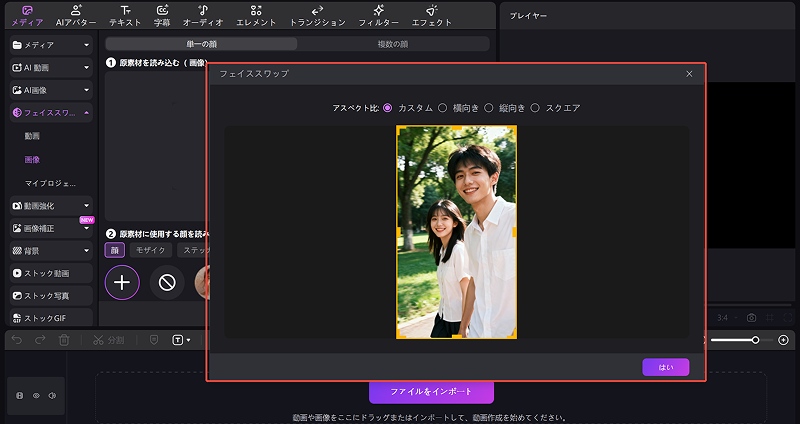Viewport: 800px width, 424px height.
Task: Confirm with the はい button
Action: pyautogui.click(x=666, y=367)
